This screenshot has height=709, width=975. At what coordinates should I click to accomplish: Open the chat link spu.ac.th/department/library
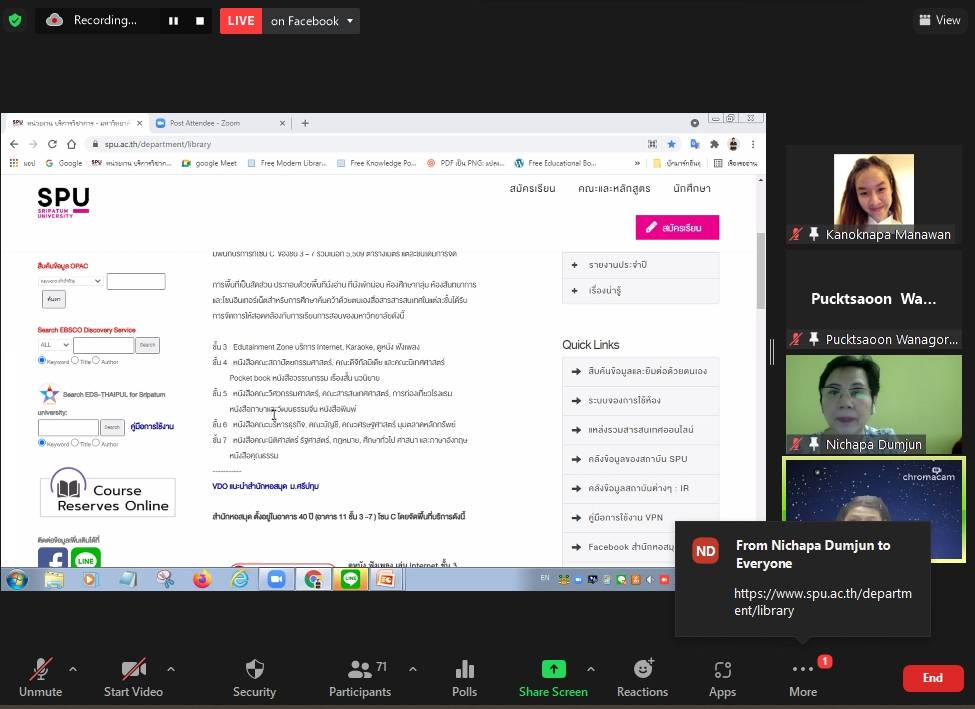(823, 602)
